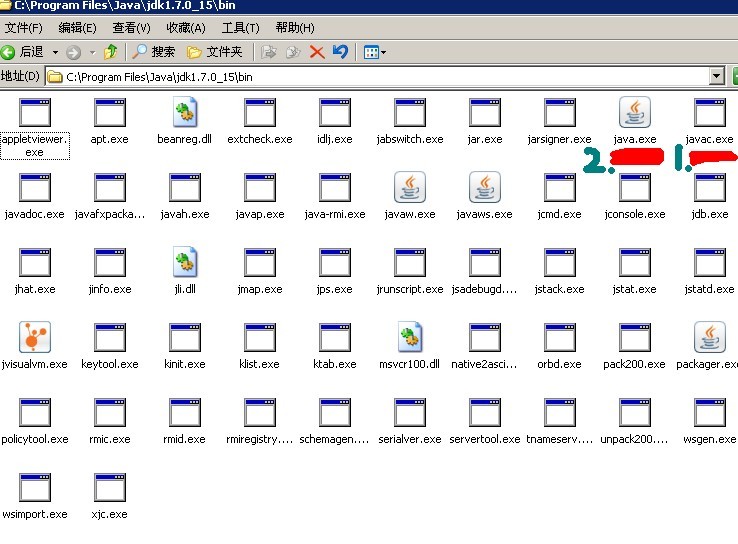
Task: Open the 工具(T) menu
Action: pyautogui.click(x=241, y=28)
